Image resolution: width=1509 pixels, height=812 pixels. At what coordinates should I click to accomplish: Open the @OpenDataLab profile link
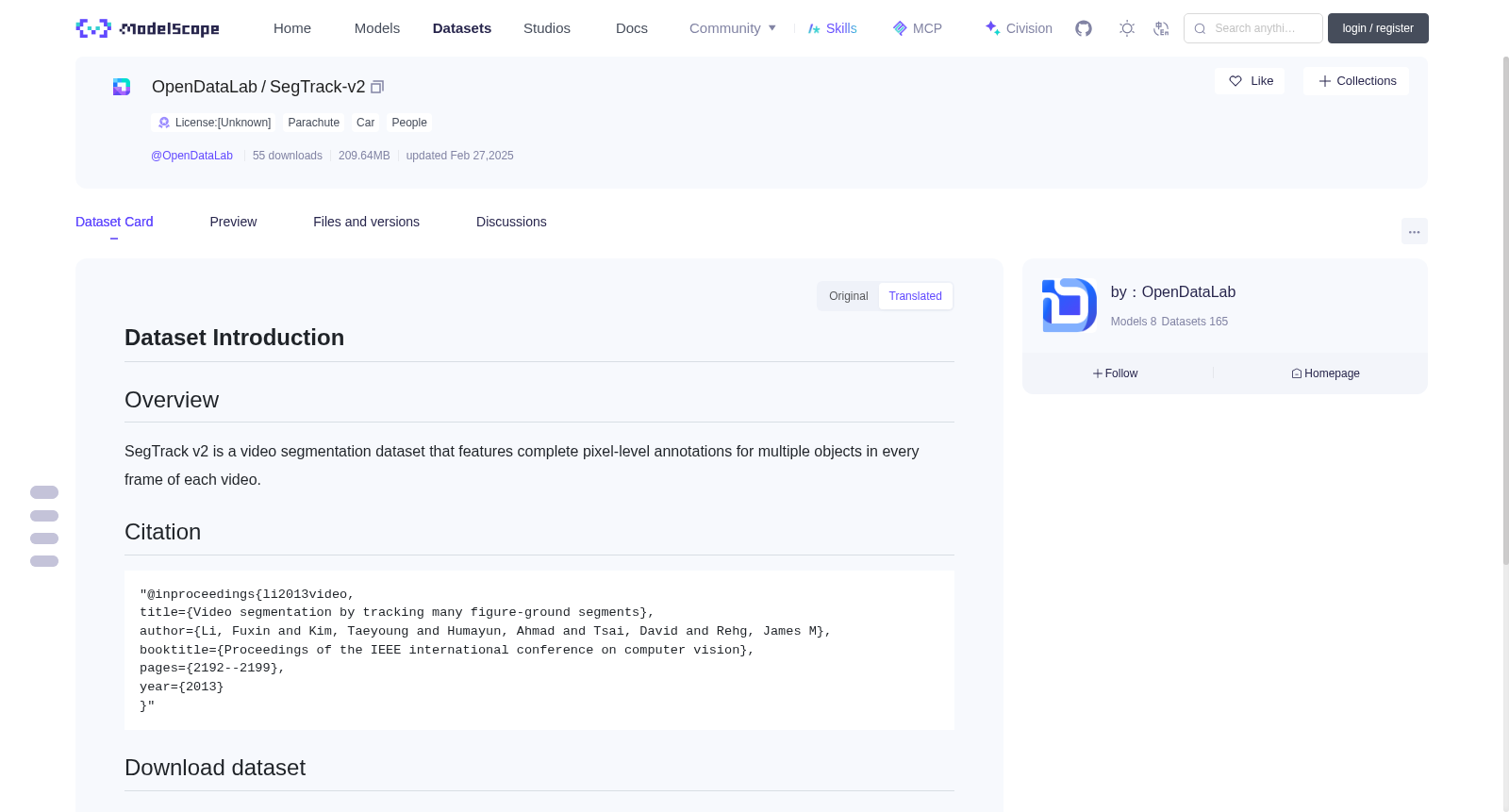tap(191, 156)
